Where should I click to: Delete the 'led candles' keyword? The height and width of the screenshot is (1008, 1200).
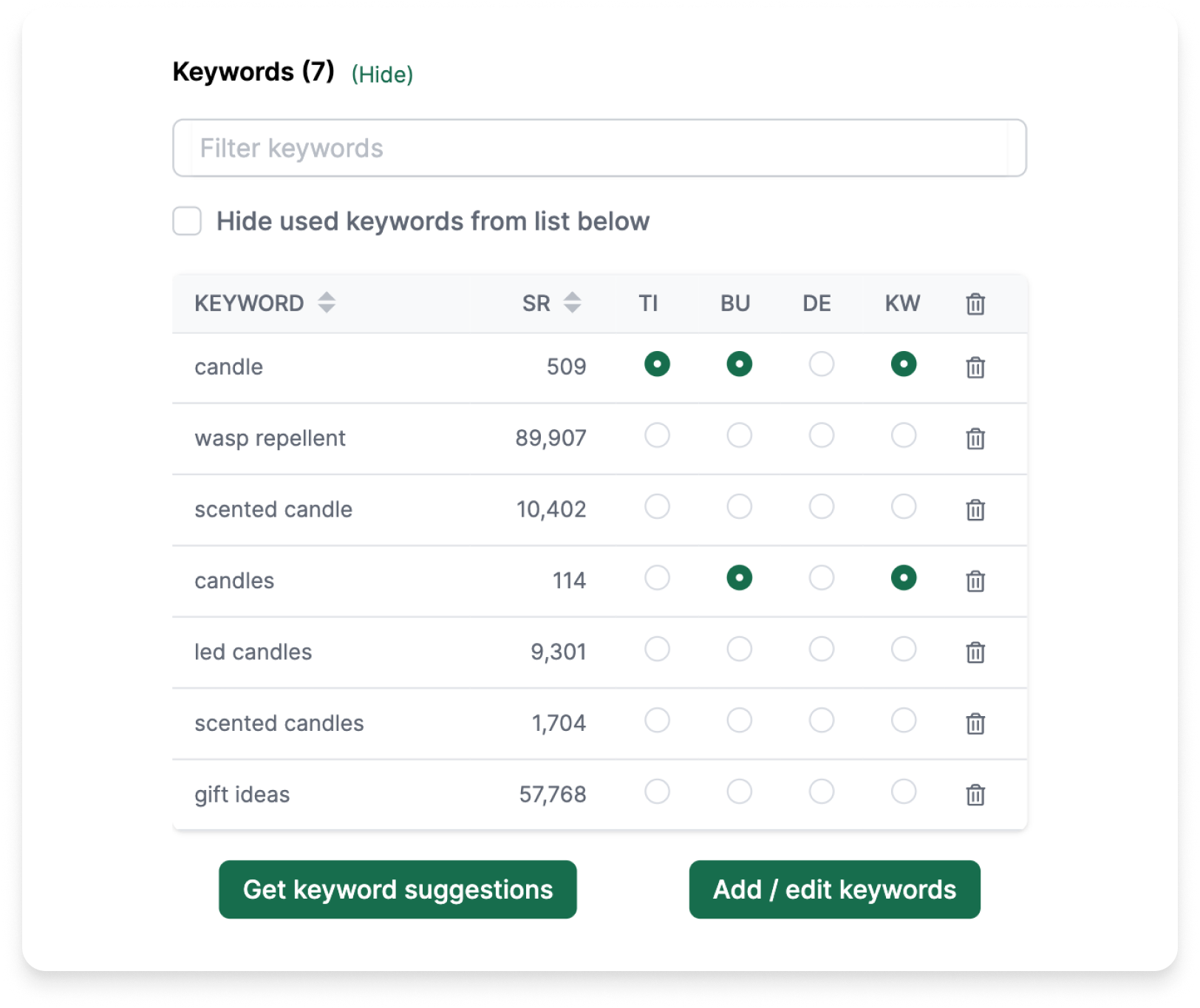click(x=975, y=653)
